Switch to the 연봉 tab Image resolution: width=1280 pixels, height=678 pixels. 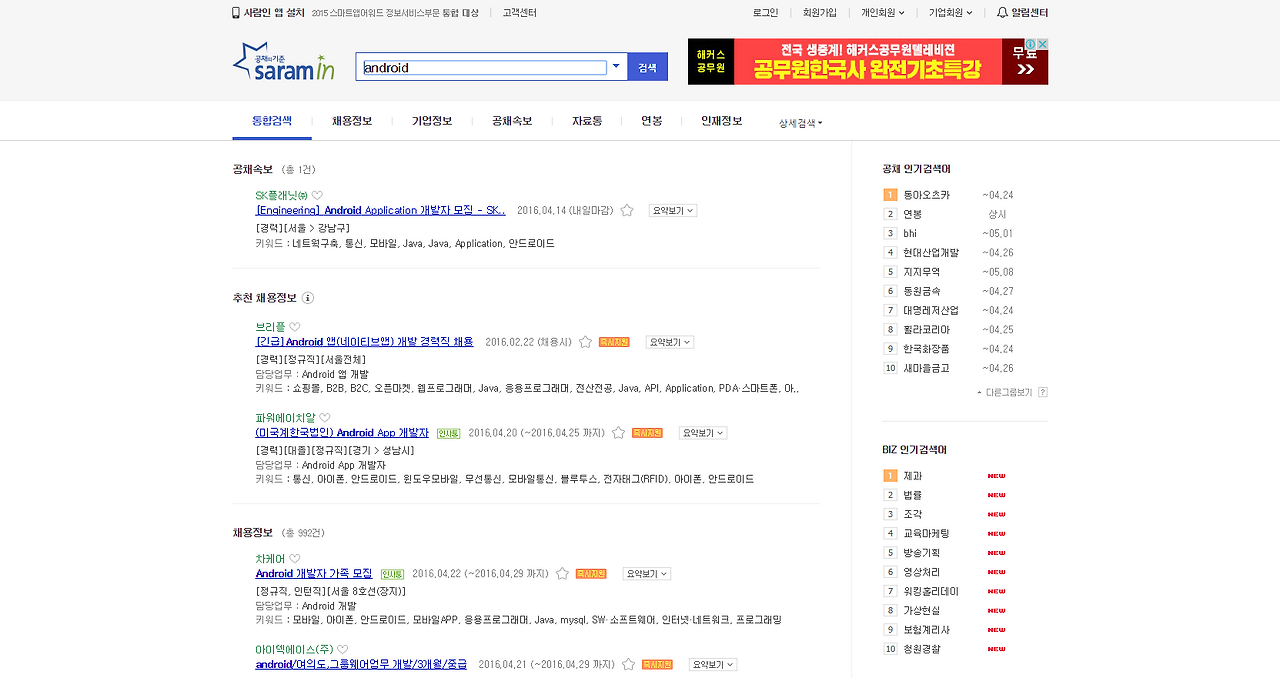coord(650,120)
